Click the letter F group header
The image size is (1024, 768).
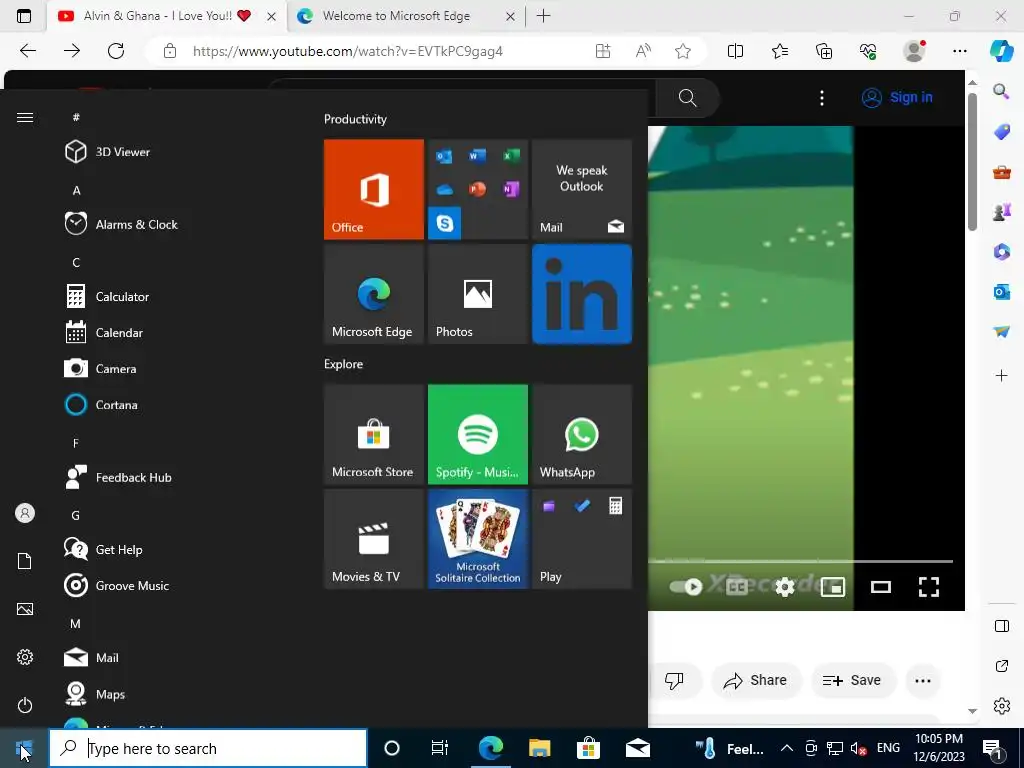(x=76, y=443)
